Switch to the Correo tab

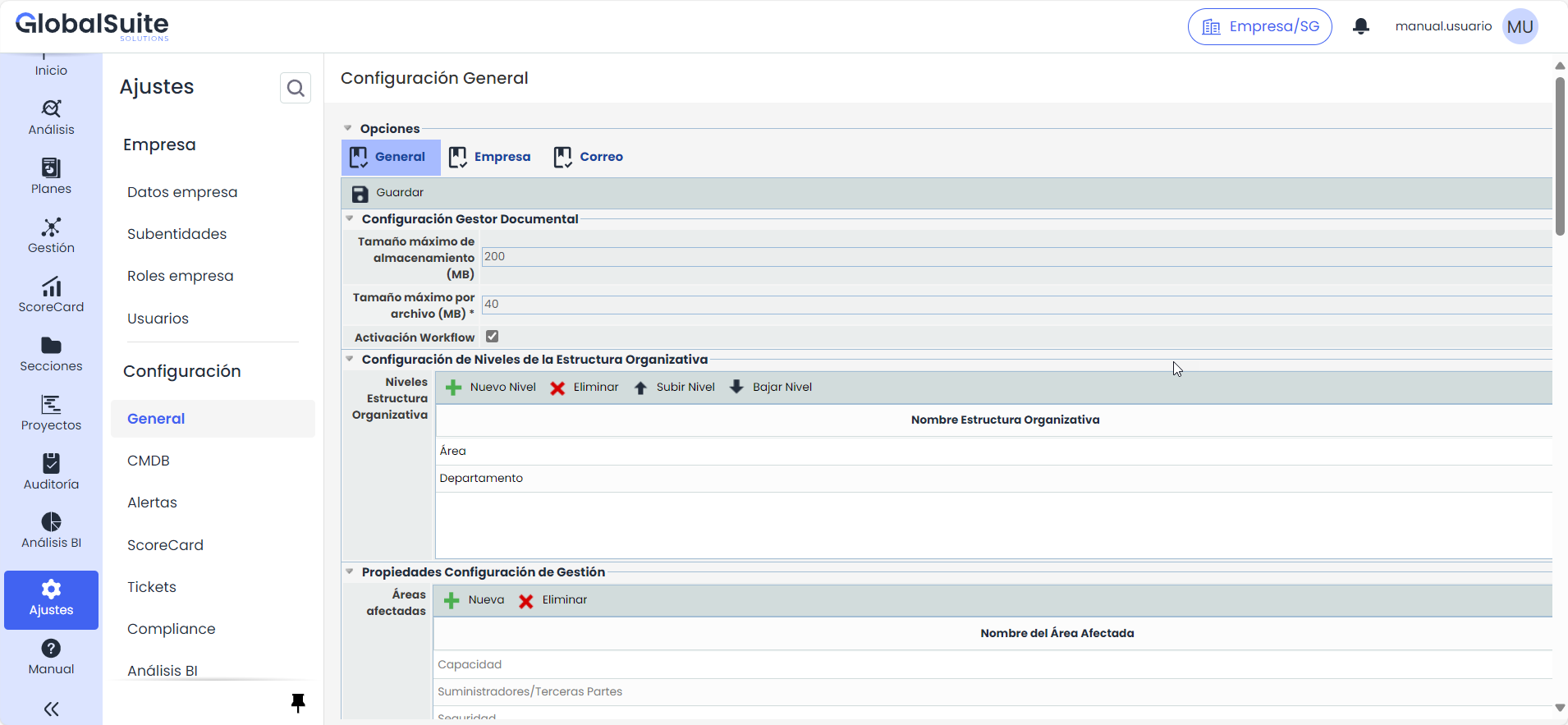pyautogui.click(x=589, y=157)
